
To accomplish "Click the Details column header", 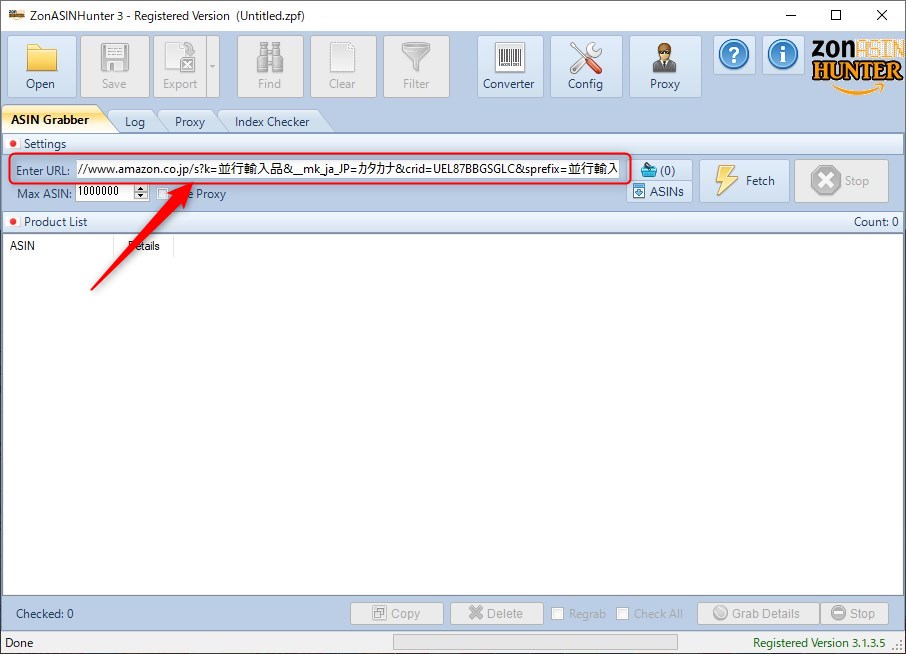I will click(x=144, y=246).
